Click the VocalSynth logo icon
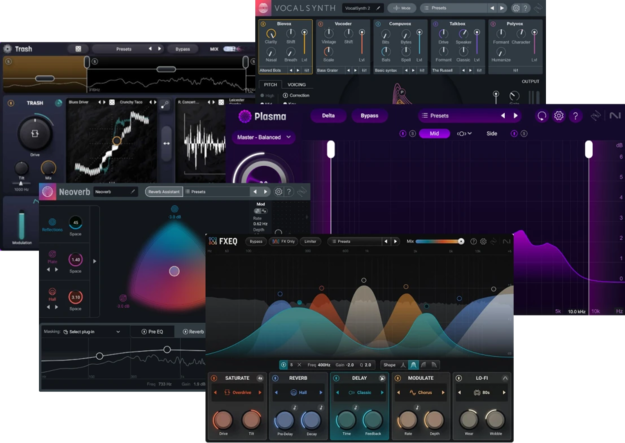 pos(263,8)
